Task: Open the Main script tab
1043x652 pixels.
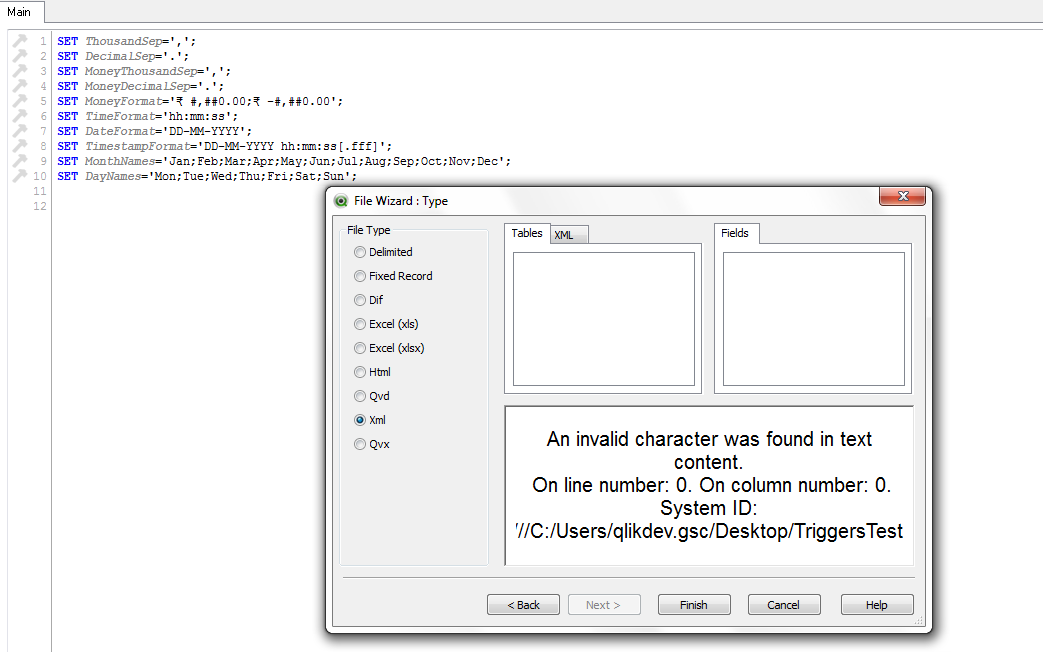Action: click(x=19, y=12)
